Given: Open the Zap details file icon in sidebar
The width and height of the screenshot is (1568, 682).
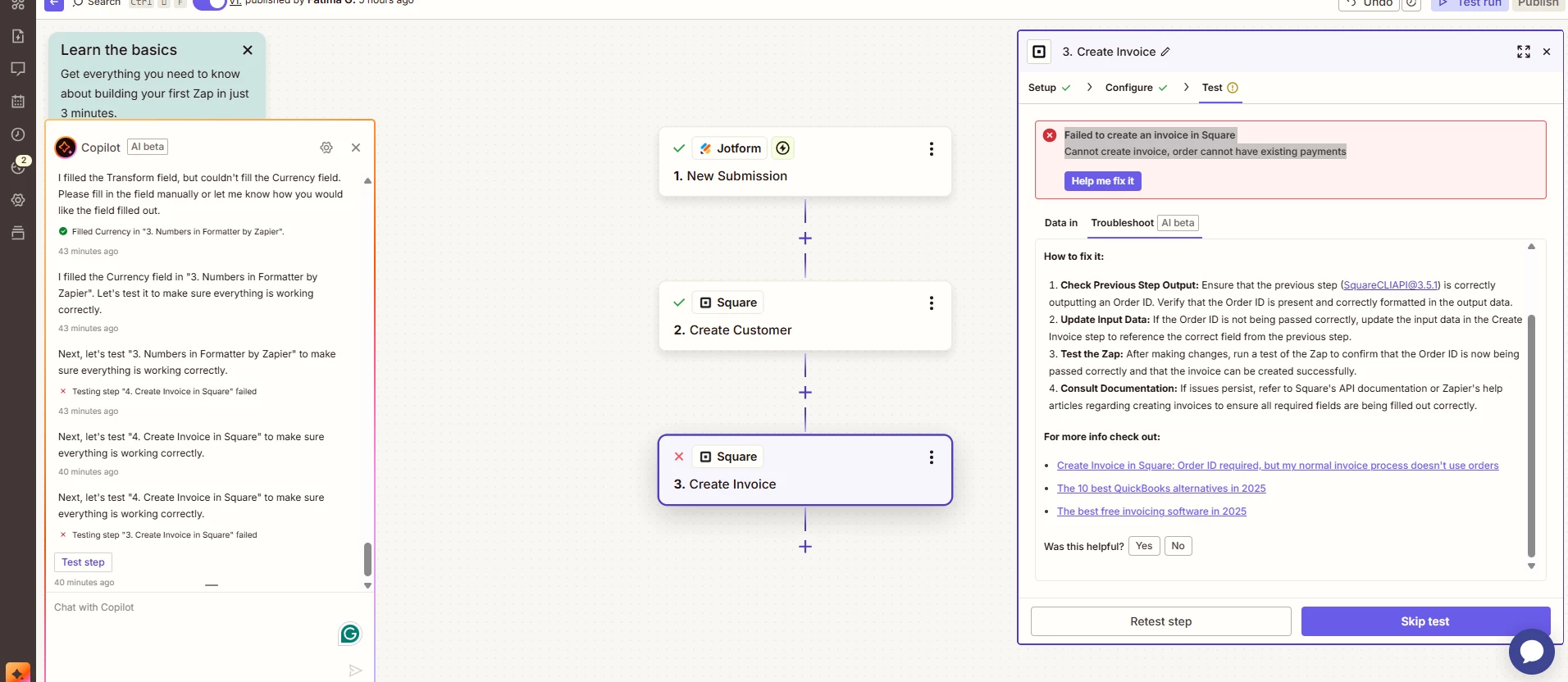Looking at the screenshot, I should point(18,36).
